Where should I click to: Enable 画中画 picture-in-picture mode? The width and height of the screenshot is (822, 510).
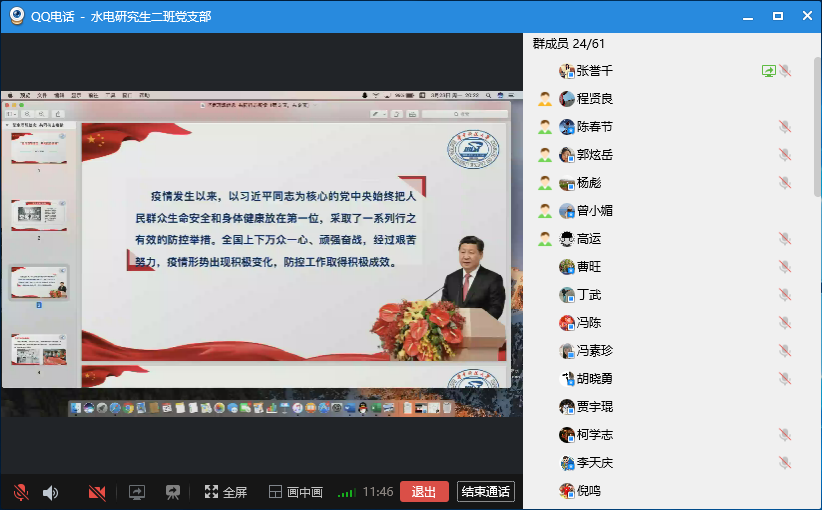[296, 492]
